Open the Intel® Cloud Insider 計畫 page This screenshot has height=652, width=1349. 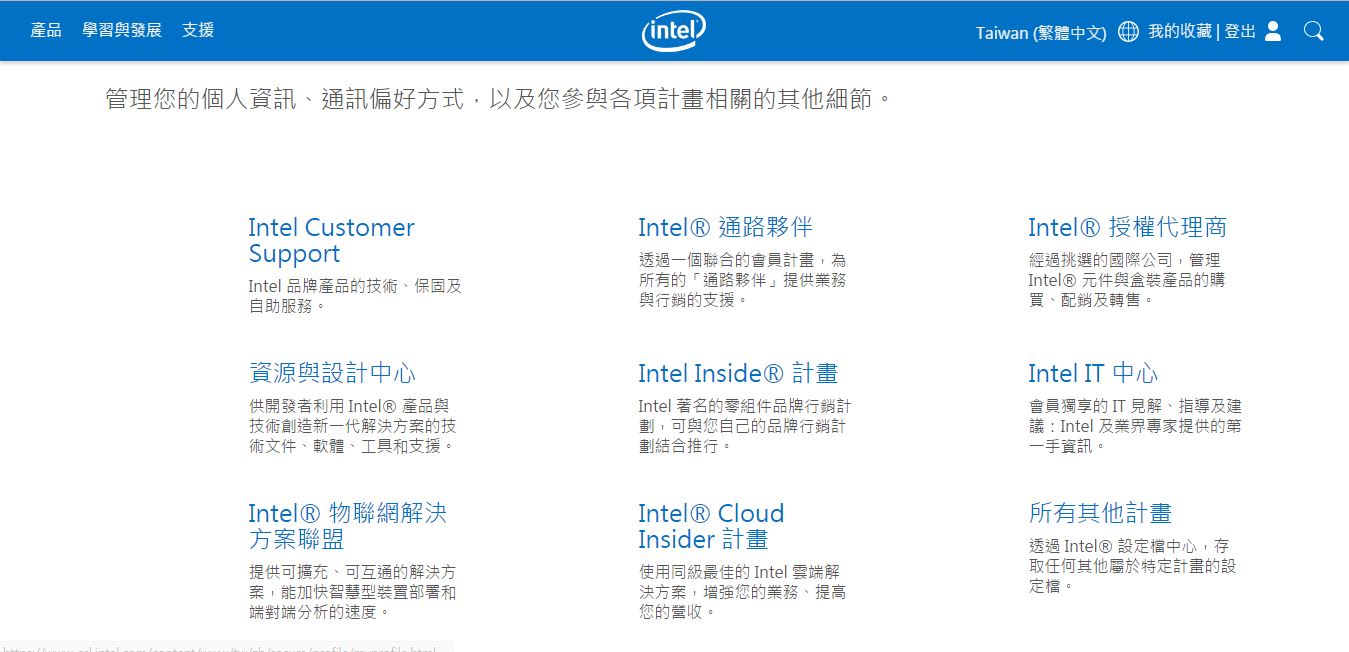click(711, 526)
